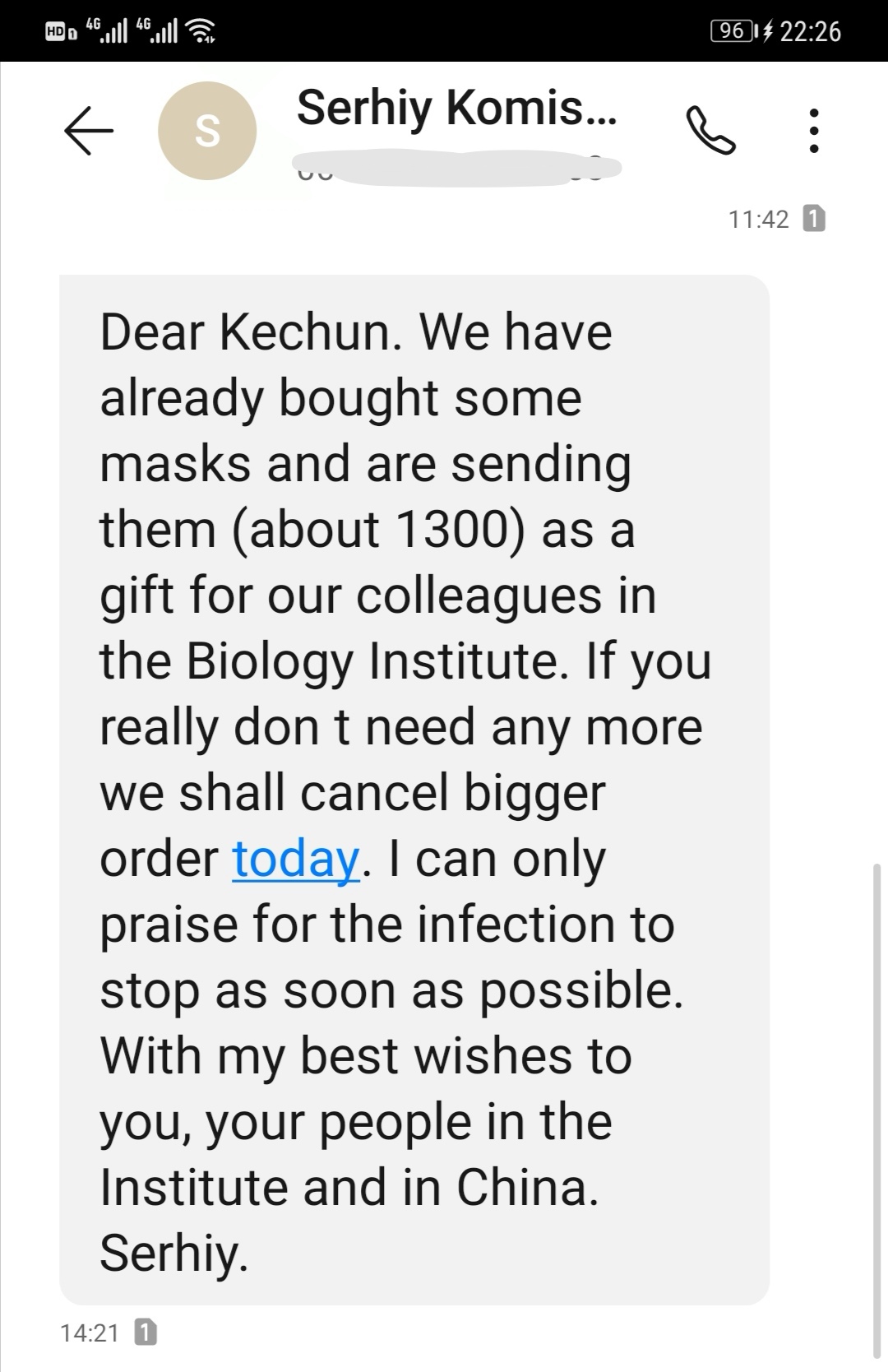888x1372 pixels.
Task: Tap the redacted phone number under contact name
Action: [457, 168]
